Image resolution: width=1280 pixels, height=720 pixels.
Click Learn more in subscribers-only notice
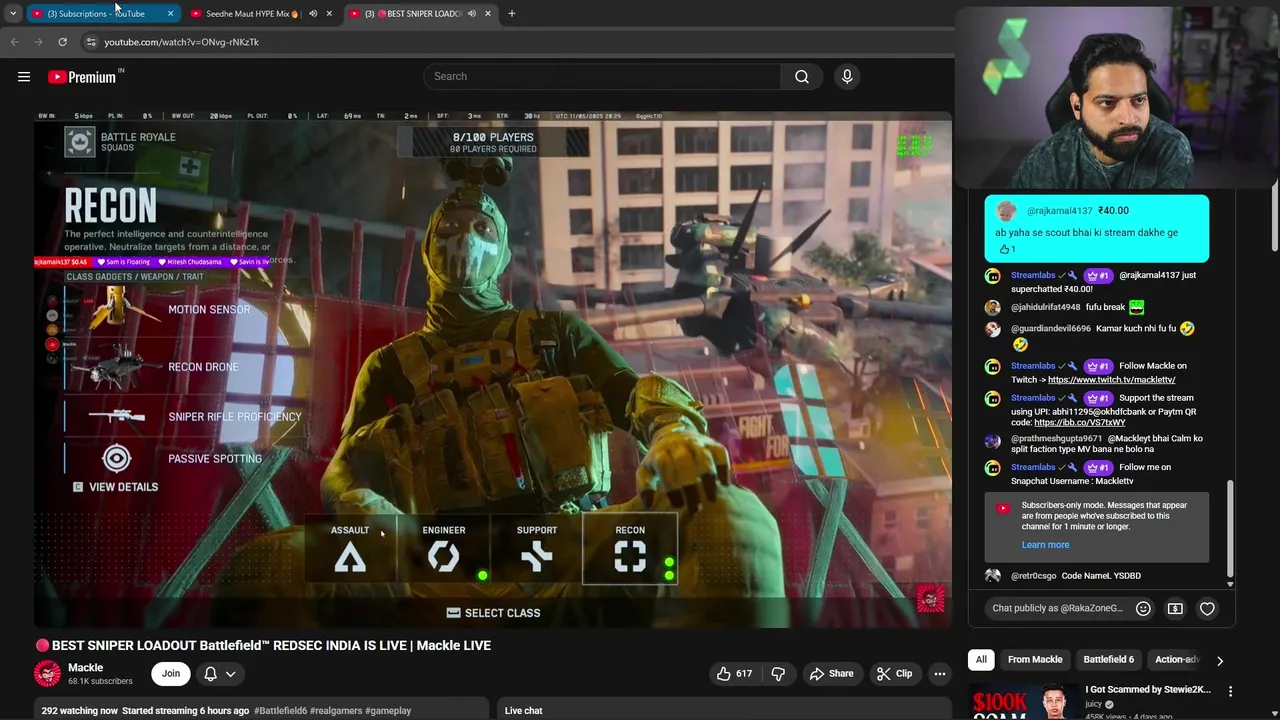(1045, 545)
